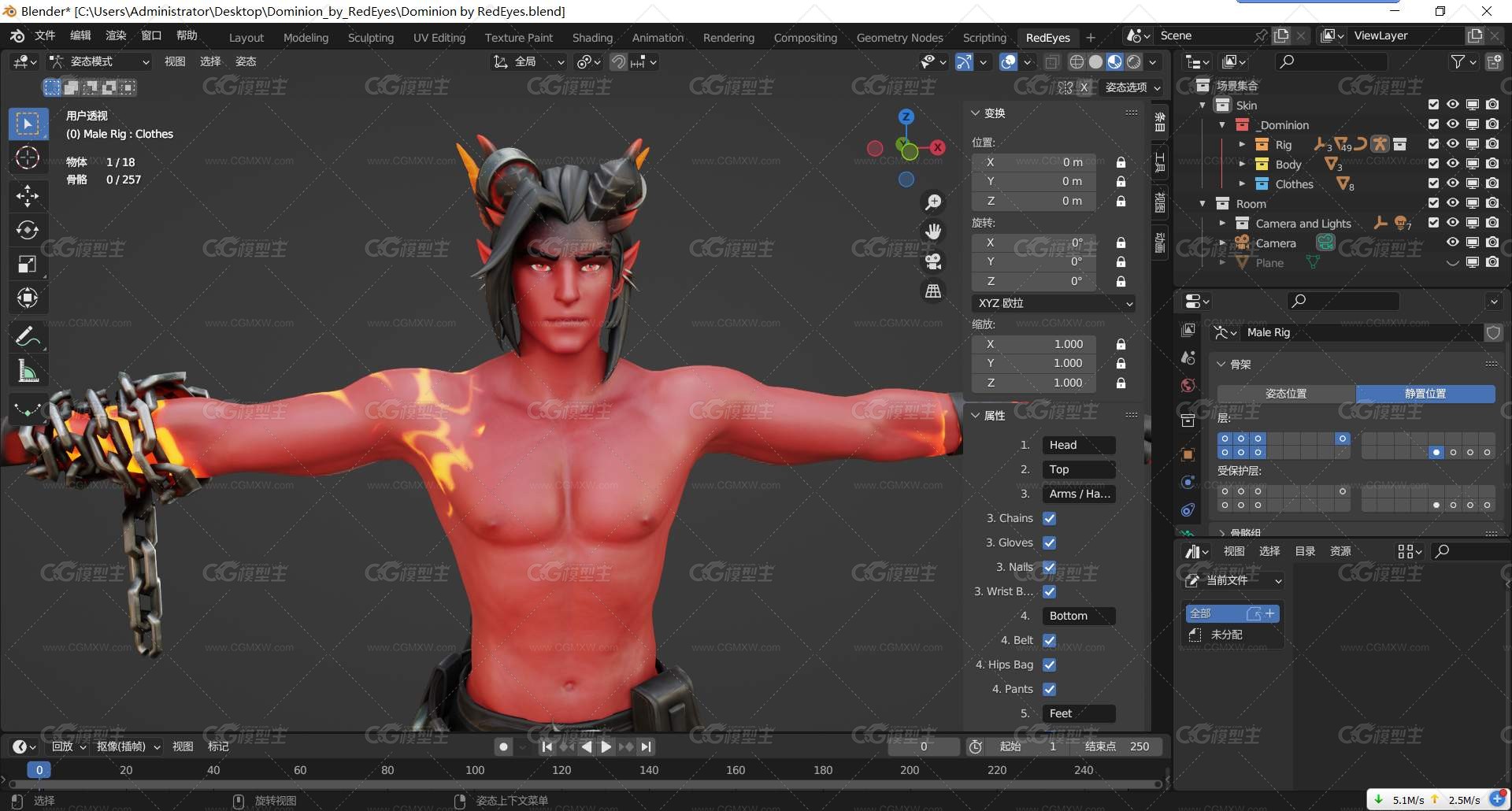Click the pan view hand icon

coord(933,231)
